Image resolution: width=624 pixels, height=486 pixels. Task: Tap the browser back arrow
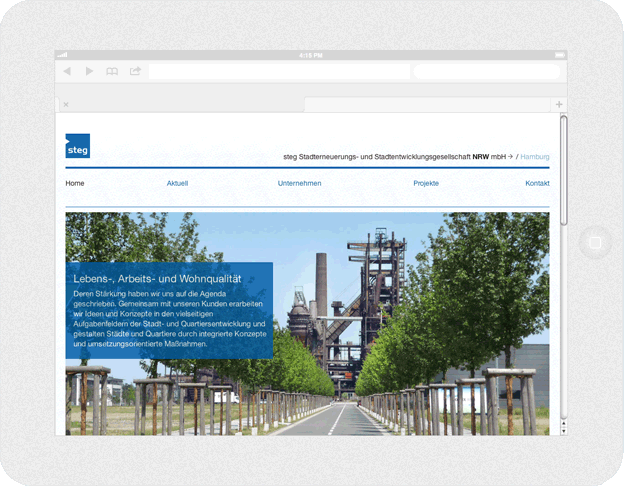pos(67,71)
